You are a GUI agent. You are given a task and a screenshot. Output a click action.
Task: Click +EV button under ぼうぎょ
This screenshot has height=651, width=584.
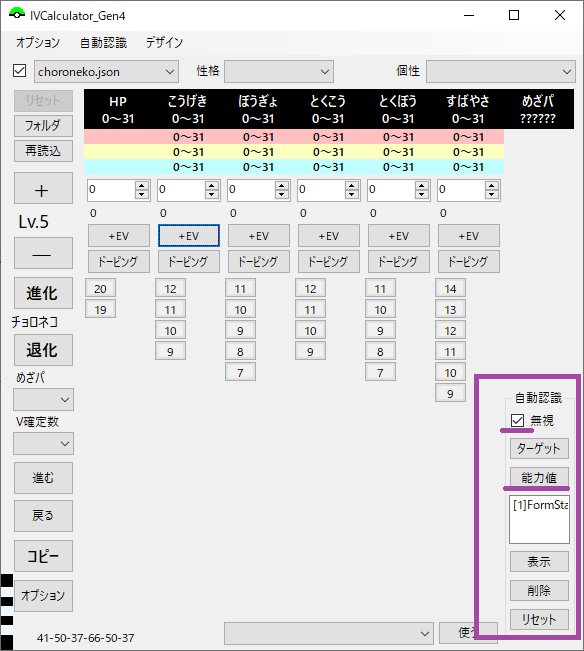[259, 236]
